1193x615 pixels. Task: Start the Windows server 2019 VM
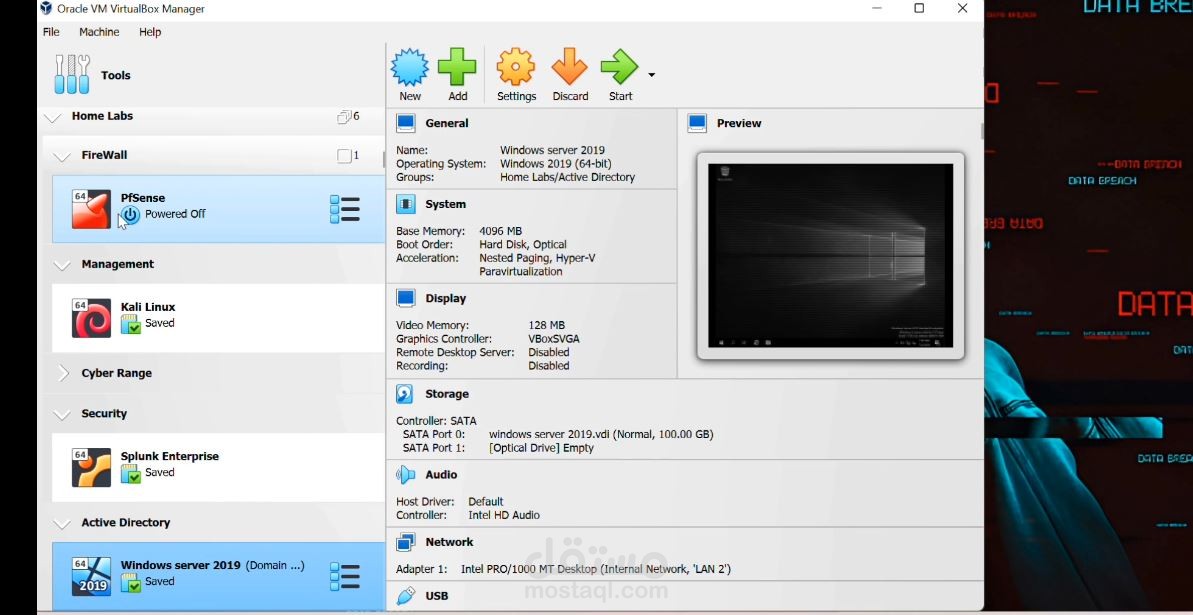coord(619,70)
